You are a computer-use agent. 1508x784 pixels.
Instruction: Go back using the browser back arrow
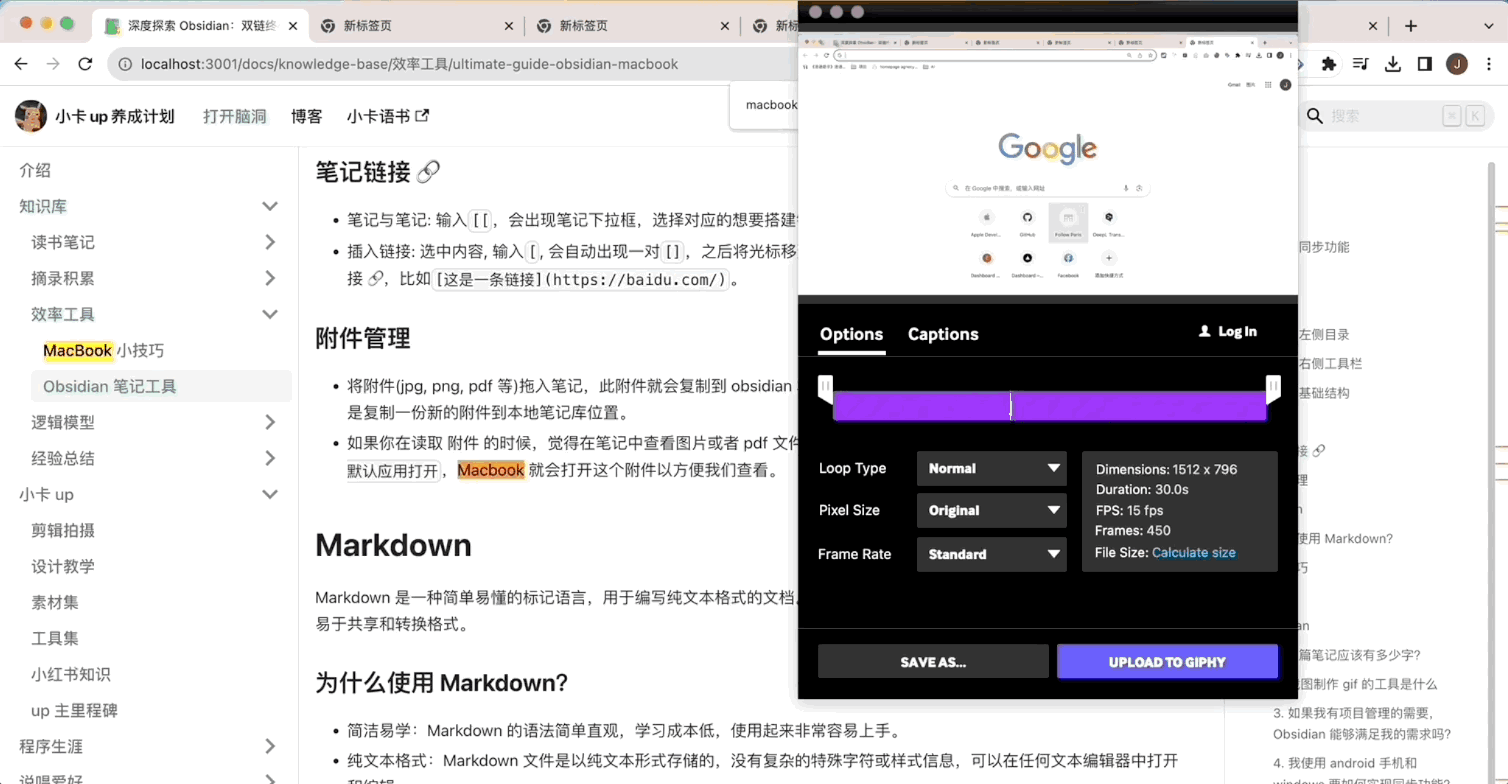21,64
